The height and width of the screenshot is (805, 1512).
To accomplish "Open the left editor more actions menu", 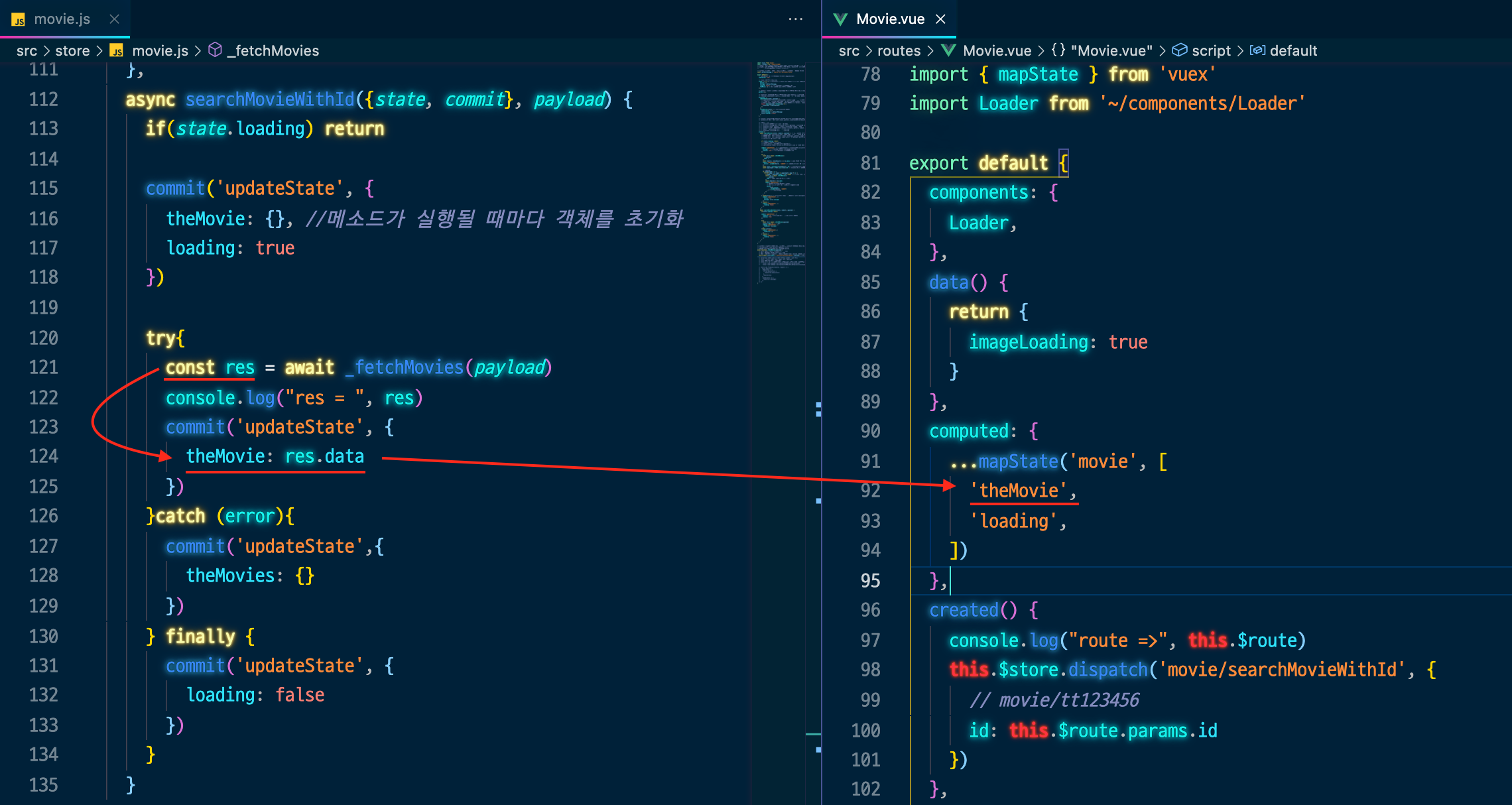I will [x=795, y=19].
